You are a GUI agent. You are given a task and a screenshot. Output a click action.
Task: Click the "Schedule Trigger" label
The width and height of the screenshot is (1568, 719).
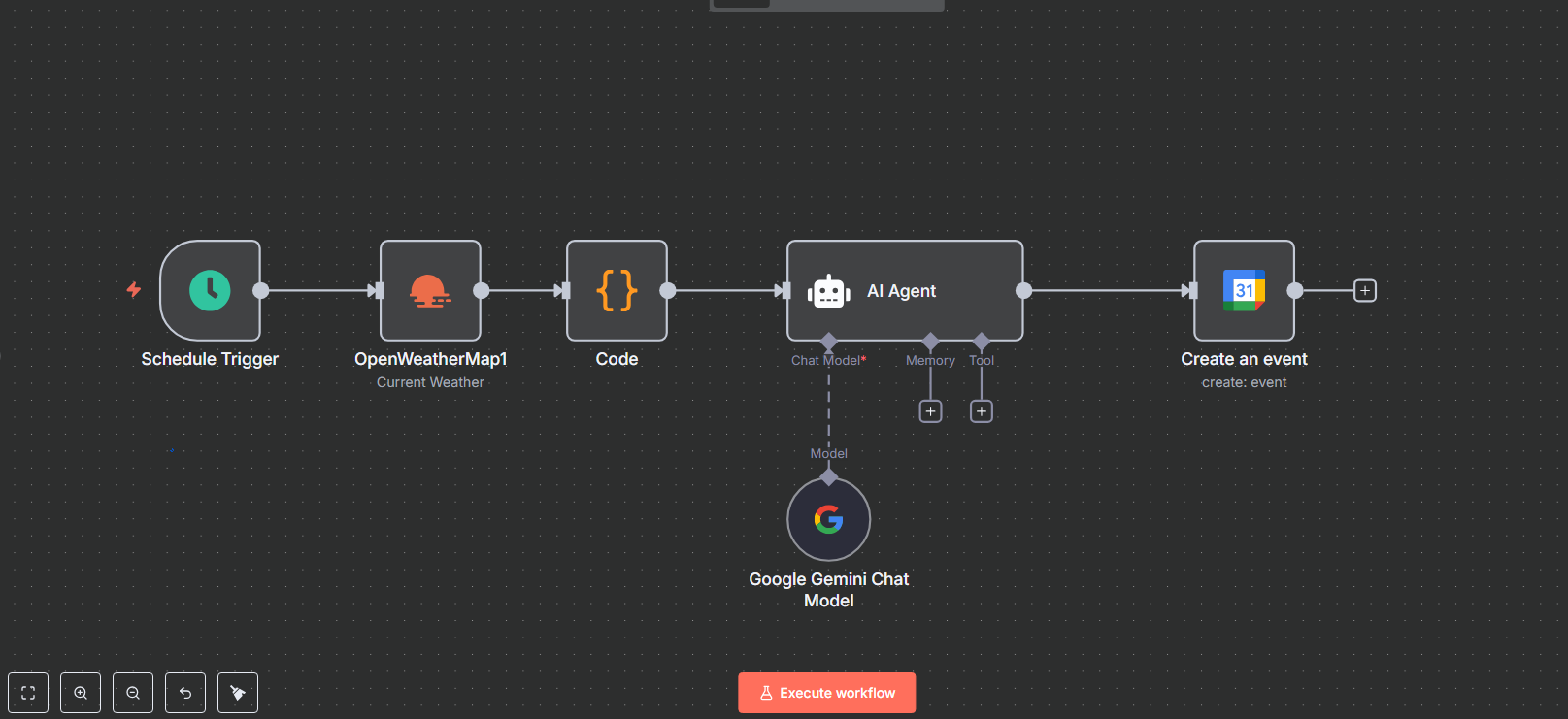pyautogui.click(x=210, y=359)
